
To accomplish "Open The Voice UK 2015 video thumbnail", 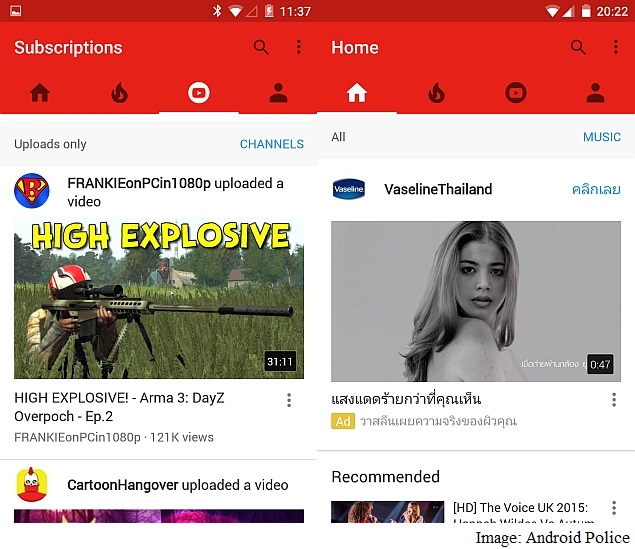I will click(x=388, y=512).
